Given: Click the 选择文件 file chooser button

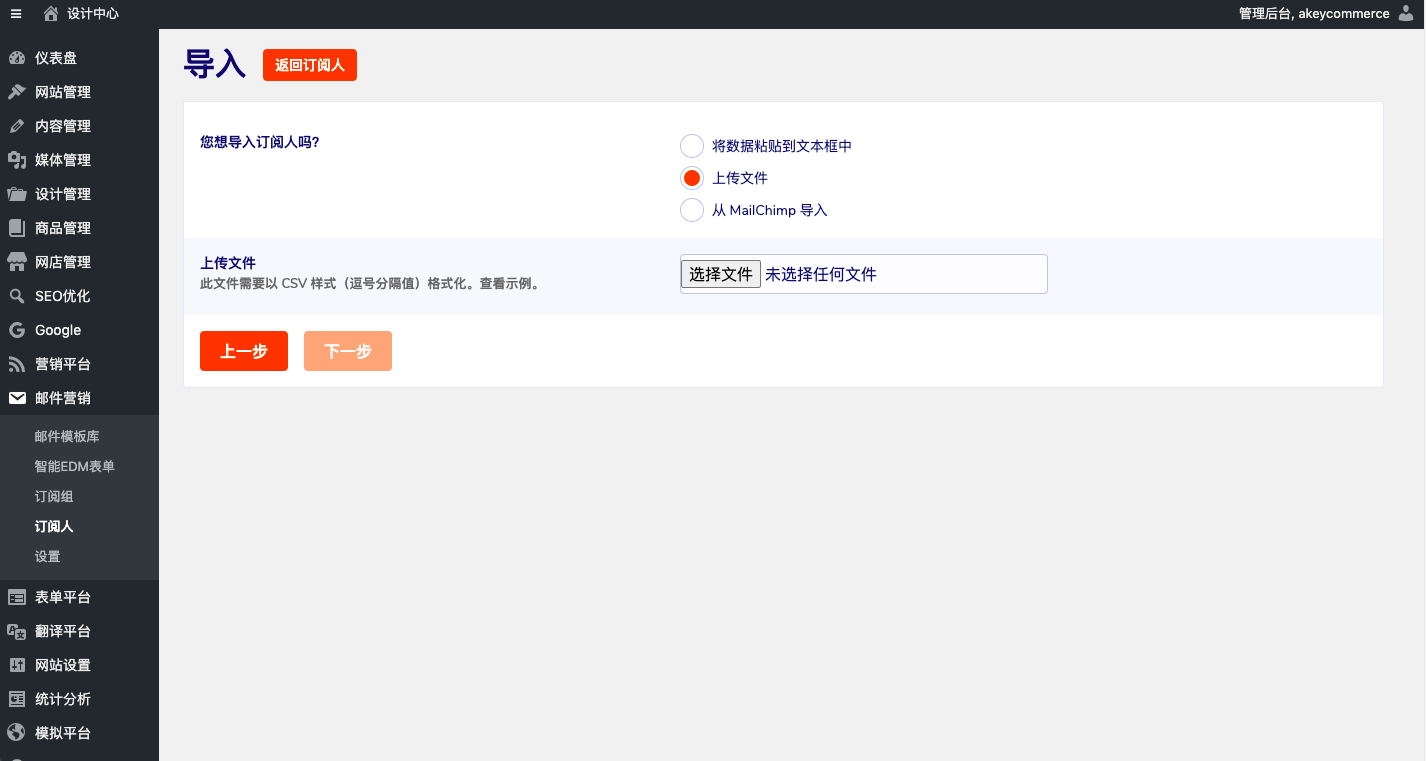Looking at the screenshot, I should coord(721,274).
